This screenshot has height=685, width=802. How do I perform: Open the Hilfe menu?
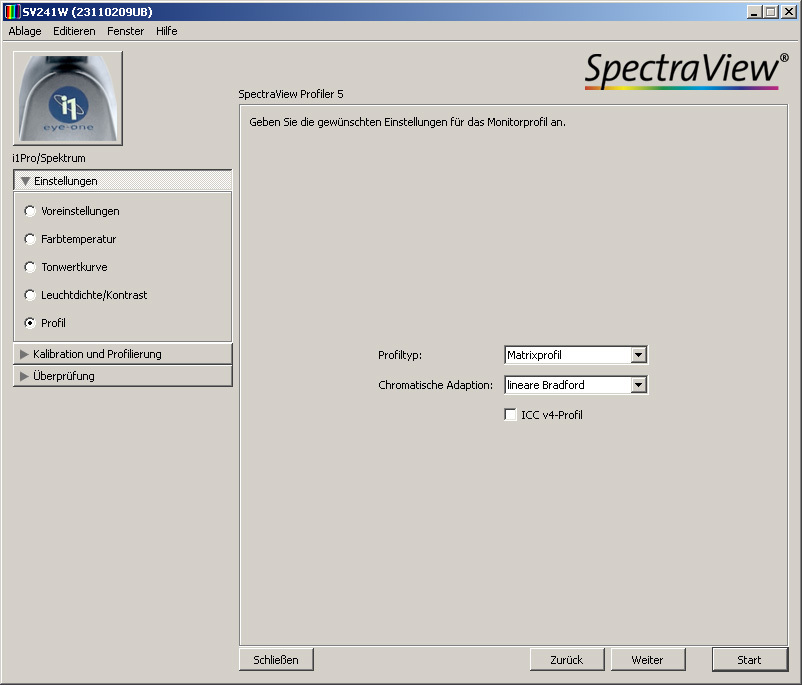click(167, 31)
